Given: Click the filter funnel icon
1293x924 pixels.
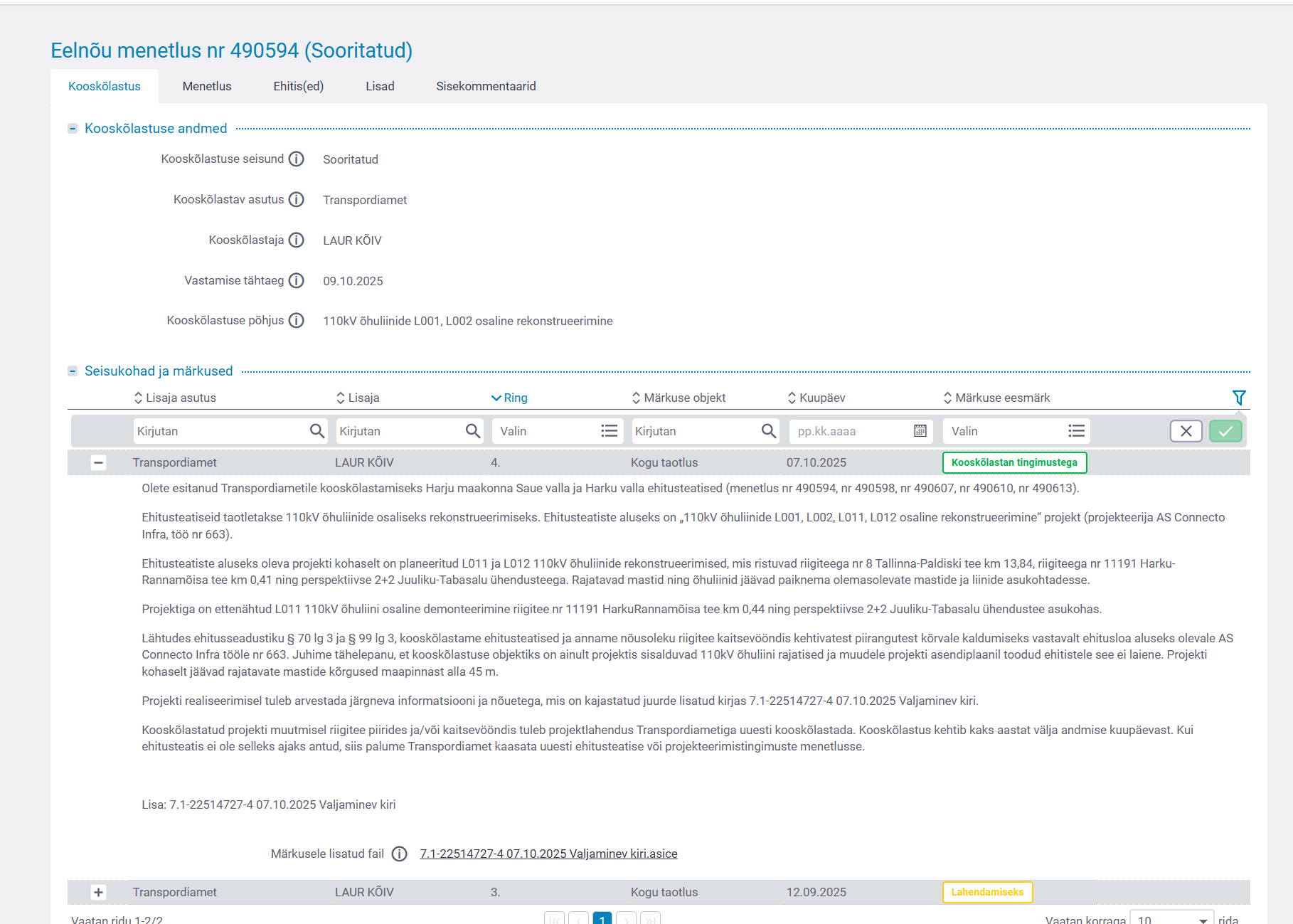Looking at the screenshot, I should coord(1238,398).
